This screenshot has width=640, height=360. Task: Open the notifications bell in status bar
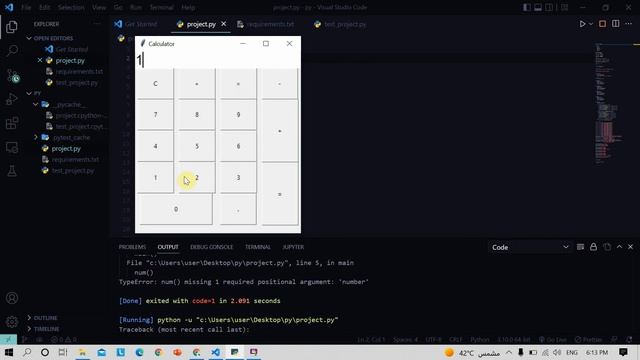tap(629, 340)
